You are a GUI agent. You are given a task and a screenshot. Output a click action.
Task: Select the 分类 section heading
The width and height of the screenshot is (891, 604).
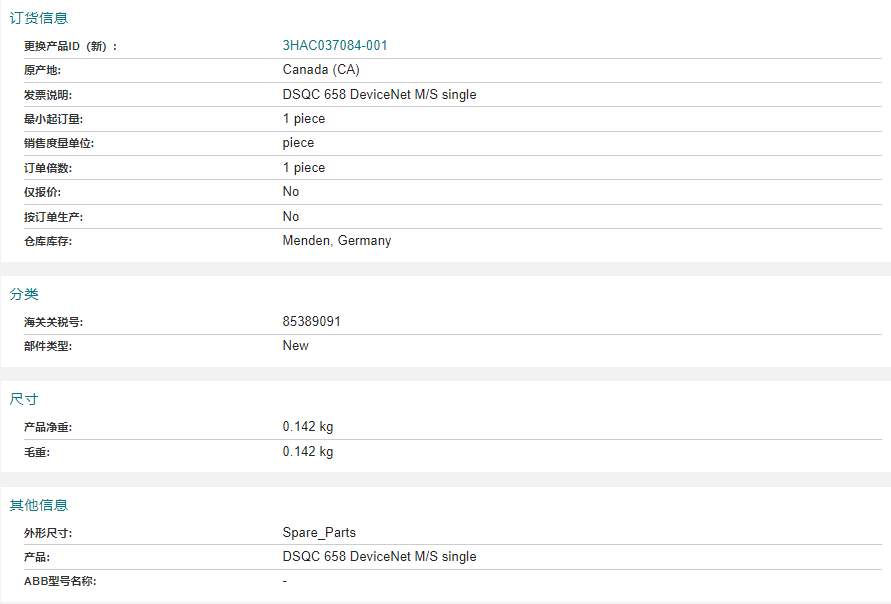coord(24,294)
